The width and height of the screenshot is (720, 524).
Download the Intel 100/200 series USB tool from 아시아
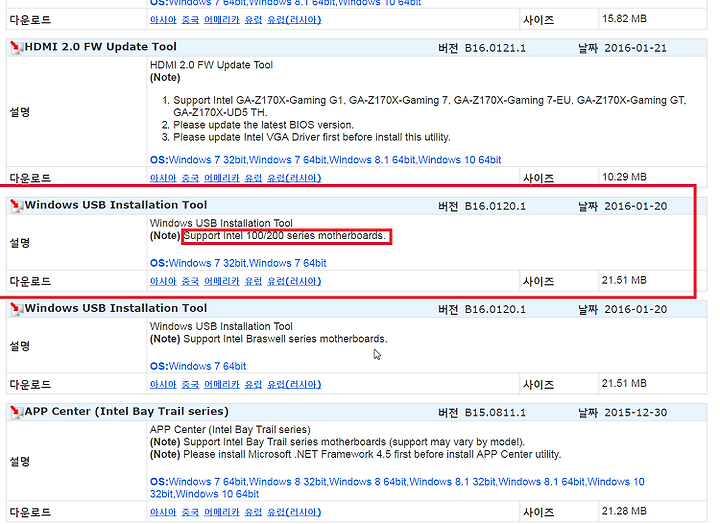(163, 281)
